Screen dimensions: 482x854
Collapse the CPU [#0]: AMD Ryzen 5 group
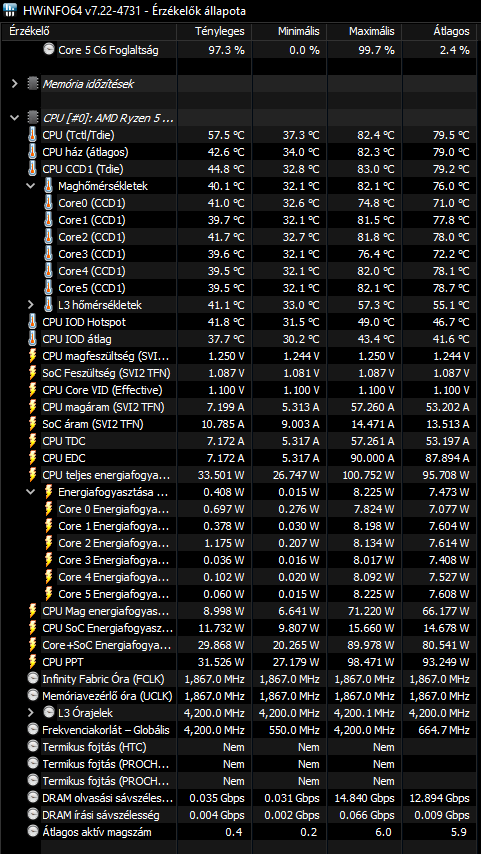pyautogui.click(x=15, y=118)
